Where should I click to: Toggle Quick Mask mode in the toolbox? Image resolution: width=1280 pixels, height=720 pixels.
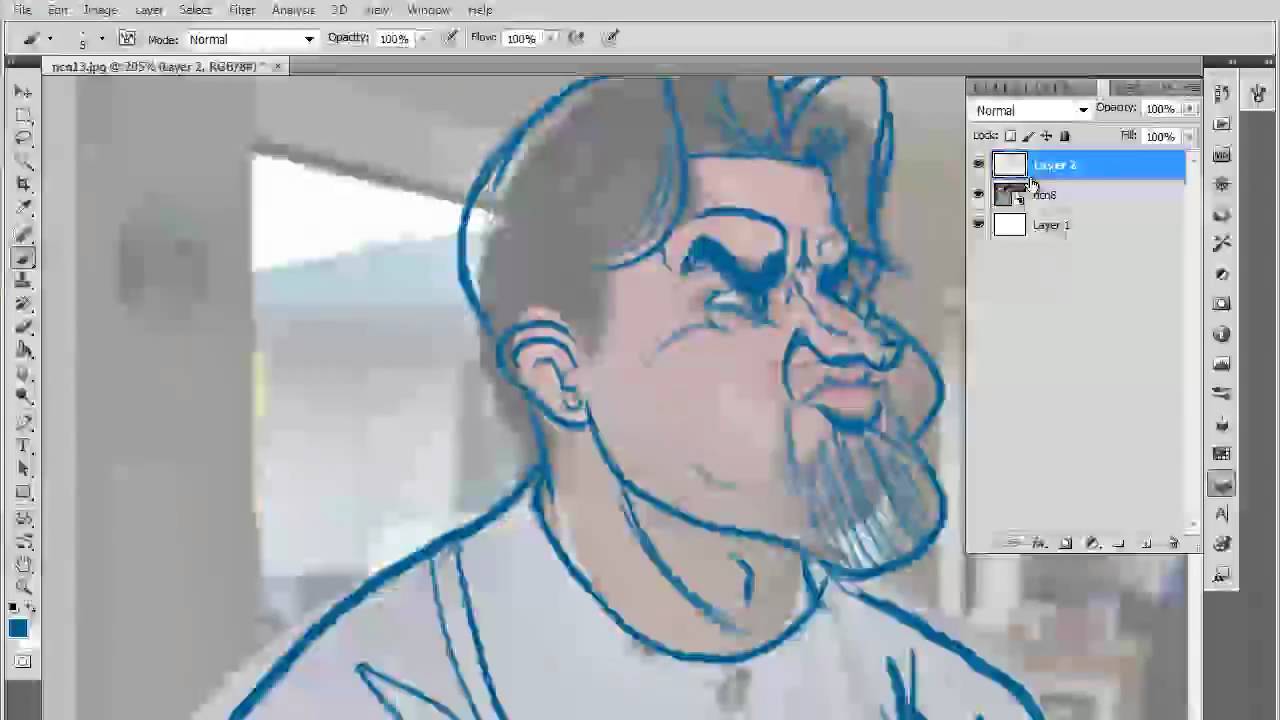(x=23, y=660)
